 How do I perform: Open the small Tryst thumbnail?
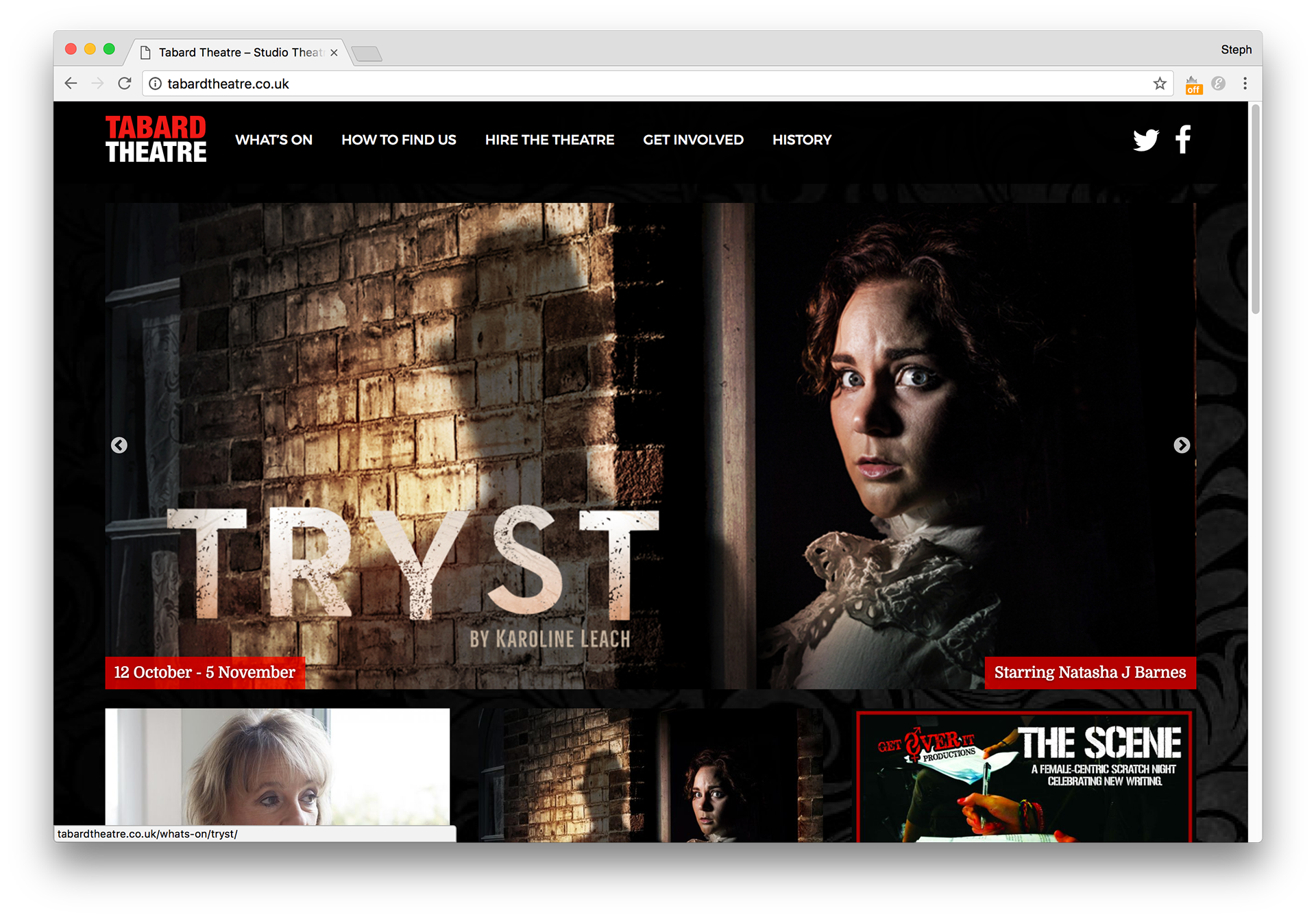[x=650, y=775]
